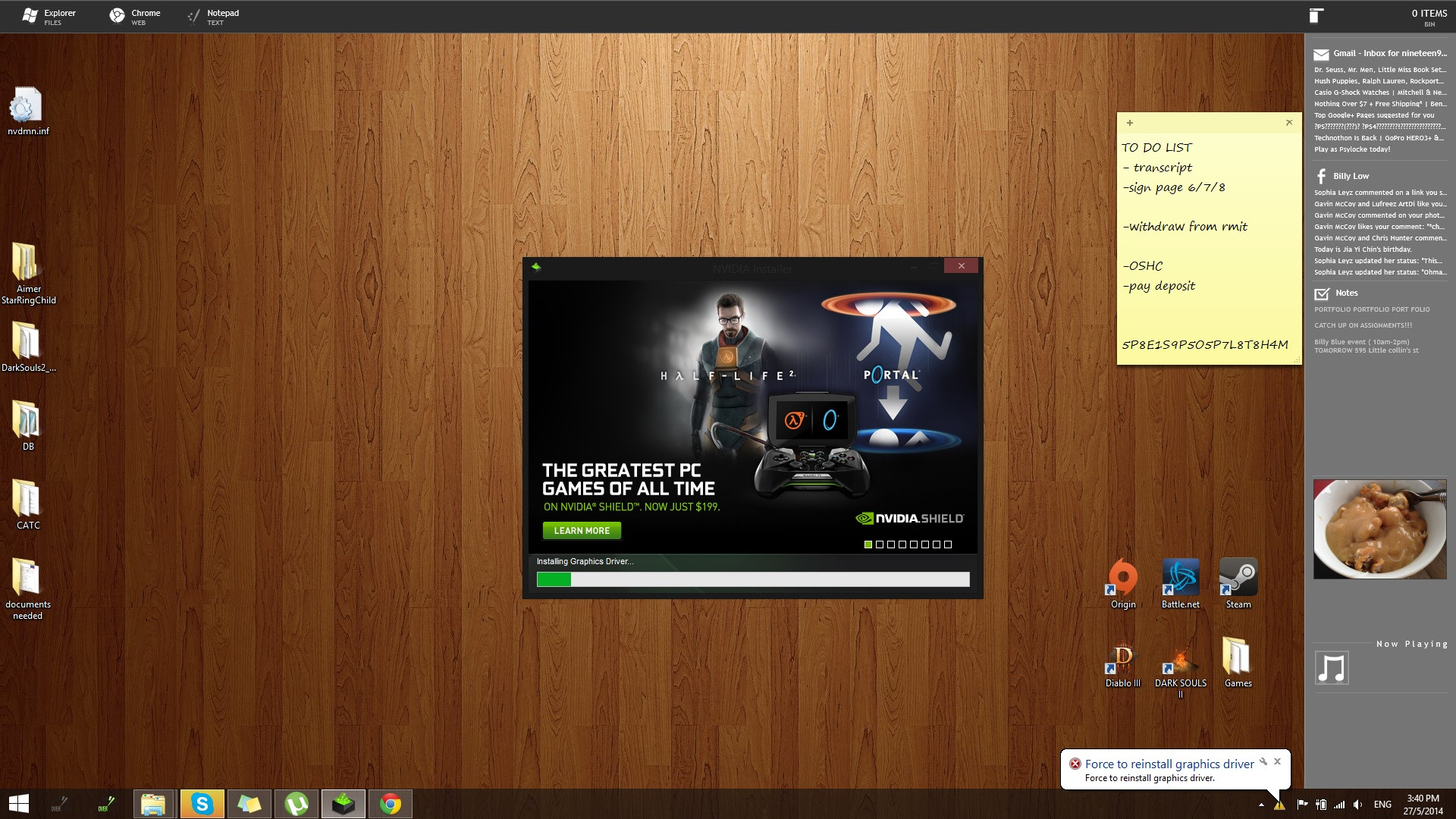Open the Gmail Inbox widget header
Image resolution: width=1456 pixels, height=819 pixels.
[1380, 54]
